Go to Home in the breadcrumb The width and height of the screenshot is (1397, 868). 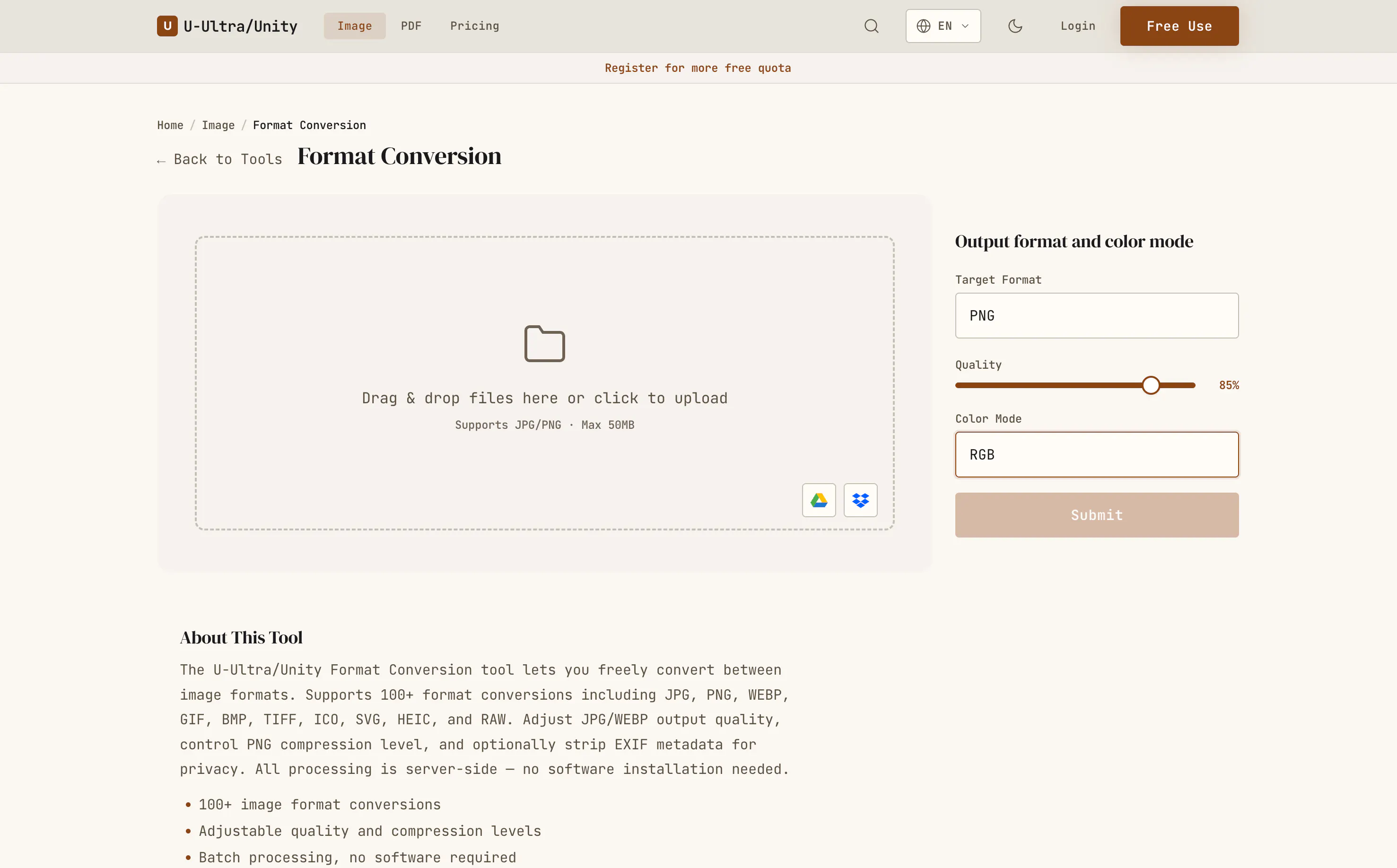[x=170, y=125]
